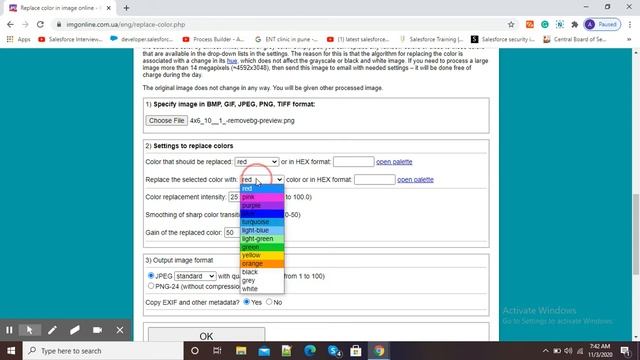Reload the page with refresh icon

(40, 24)
